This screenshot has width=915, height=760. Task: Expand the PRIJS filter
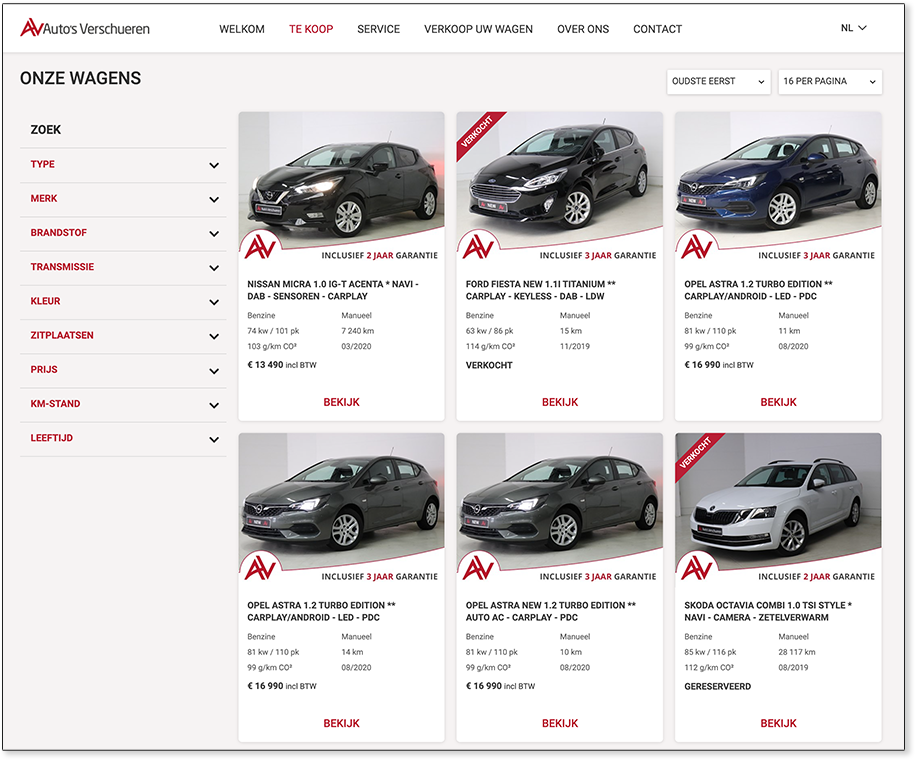(123, 371)
